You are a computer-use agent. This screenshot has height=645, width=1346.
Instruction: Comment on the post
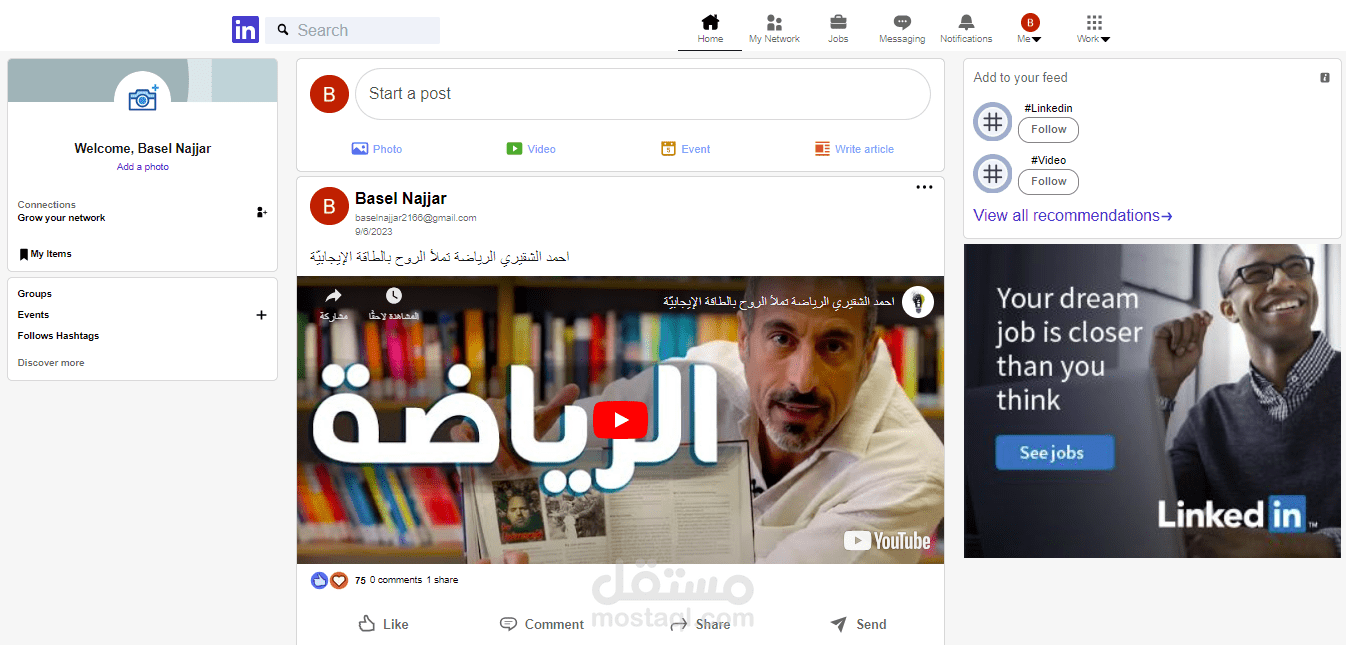(541, 624)
